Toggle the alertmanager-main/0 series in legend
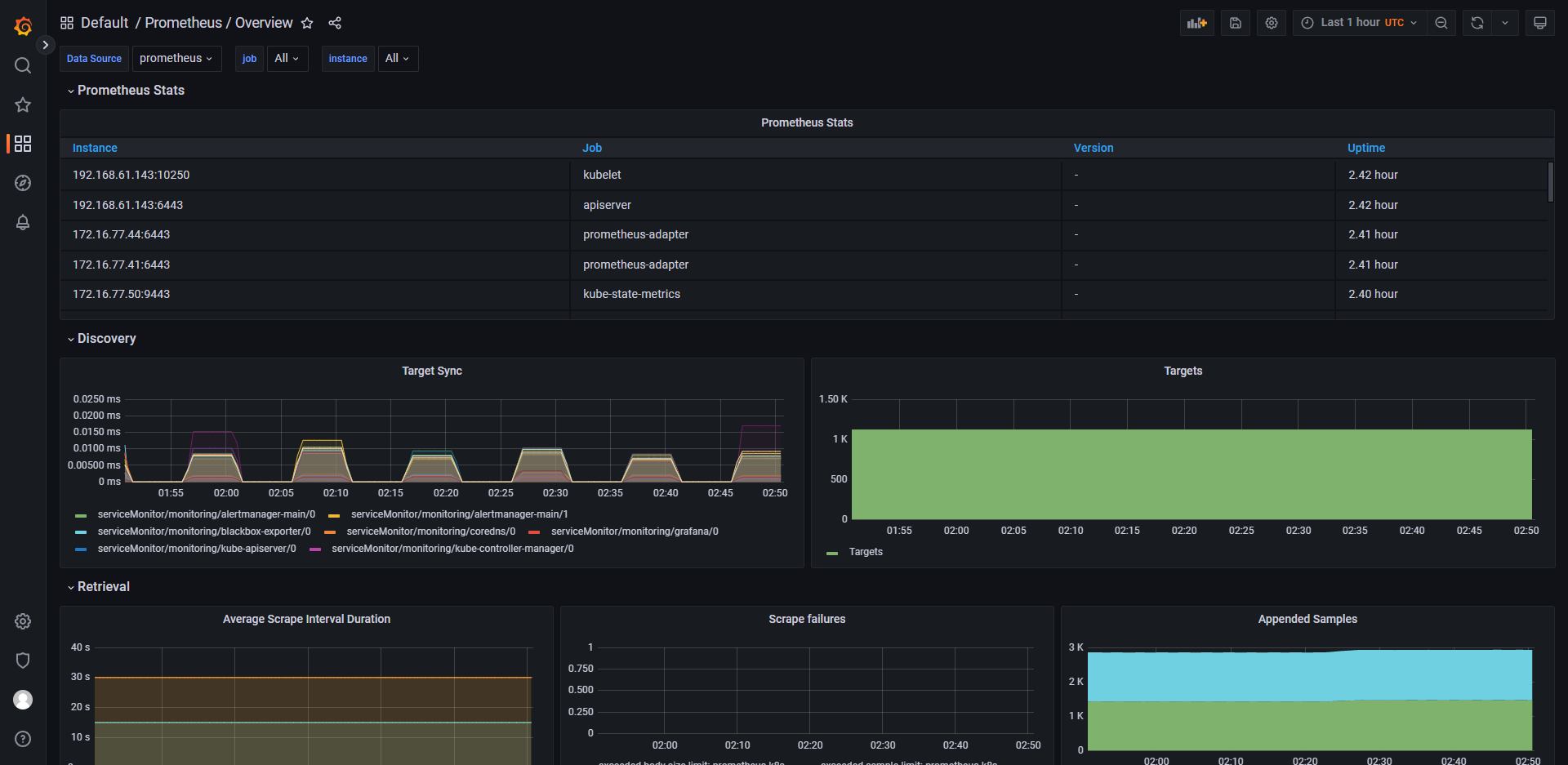1568x765 pixels. click(206, 514)
